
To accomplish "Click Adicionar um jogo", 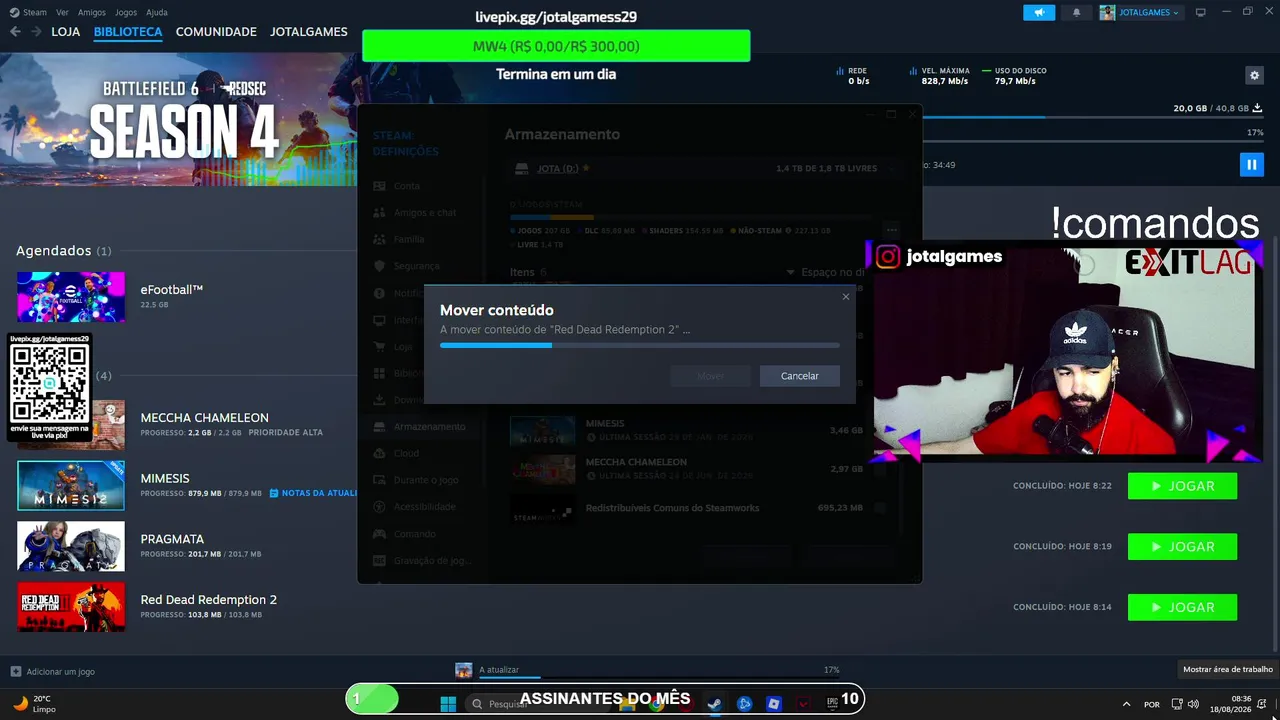I will point(60,672).
